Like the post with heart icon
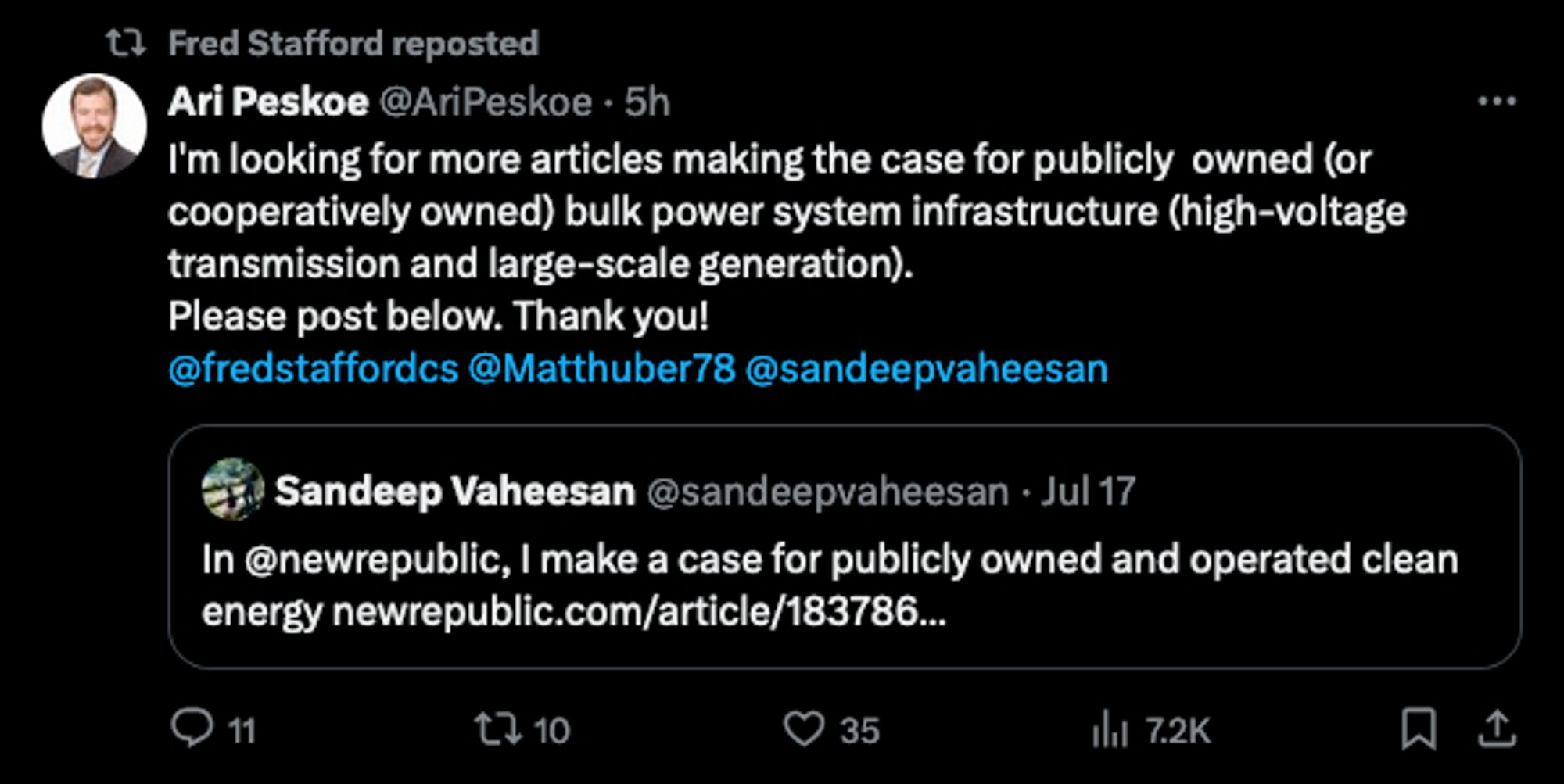 point(804,729)
